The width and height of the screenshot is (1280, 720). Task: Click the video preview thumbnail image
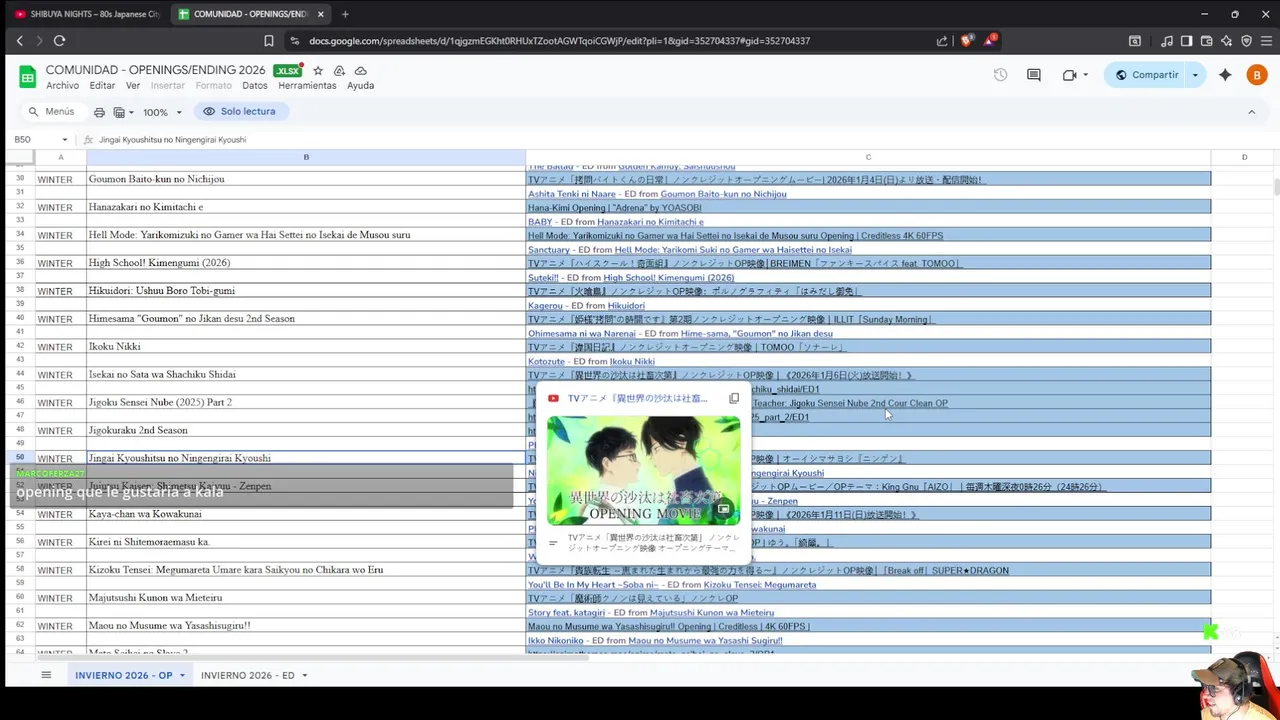click(x=644, y=470)
